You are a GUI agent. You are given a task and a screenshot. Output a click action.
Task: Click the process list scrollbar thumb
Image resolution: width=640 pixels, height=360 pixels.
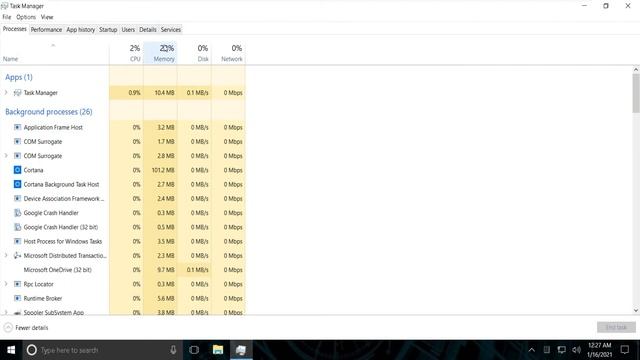tap(636, 93)
